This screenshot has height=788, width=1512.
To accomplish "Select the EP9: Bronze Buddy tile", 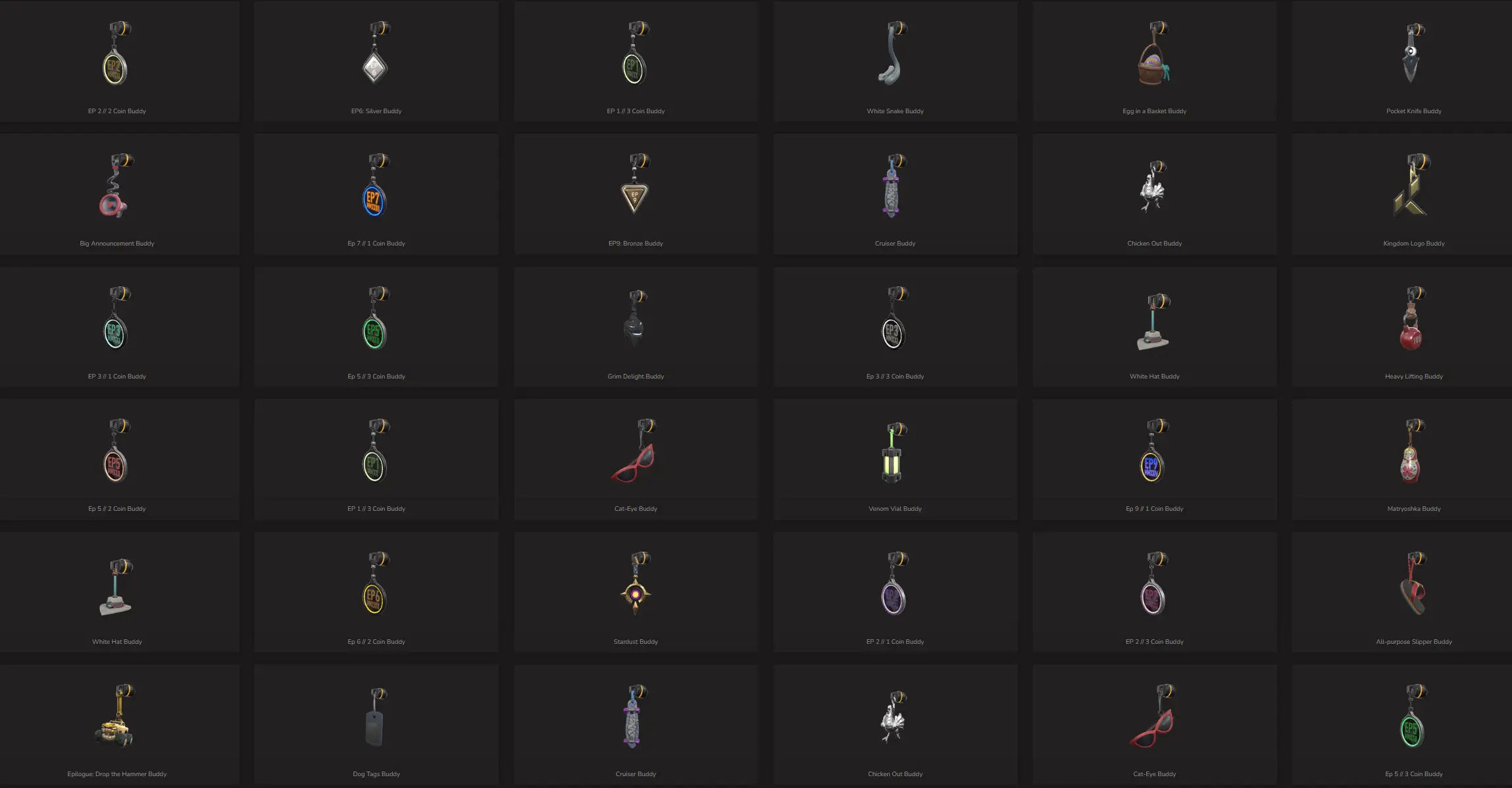I will coord(636,194).
